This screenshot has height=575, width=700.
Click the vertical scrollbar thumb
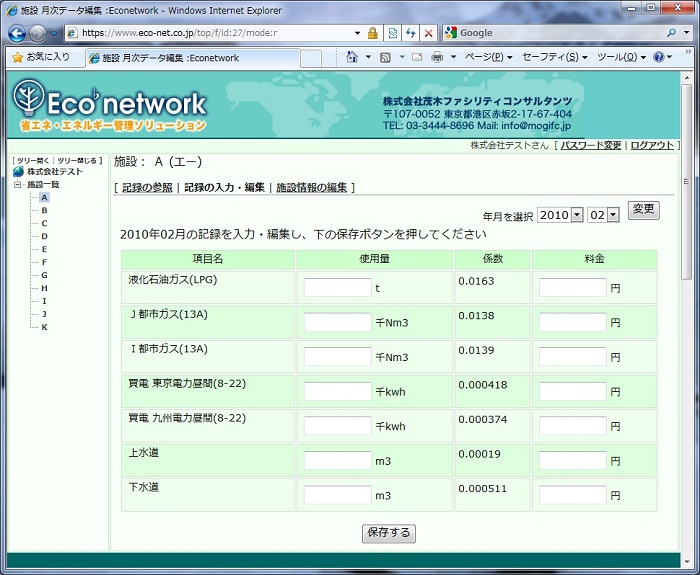[686, 182]
